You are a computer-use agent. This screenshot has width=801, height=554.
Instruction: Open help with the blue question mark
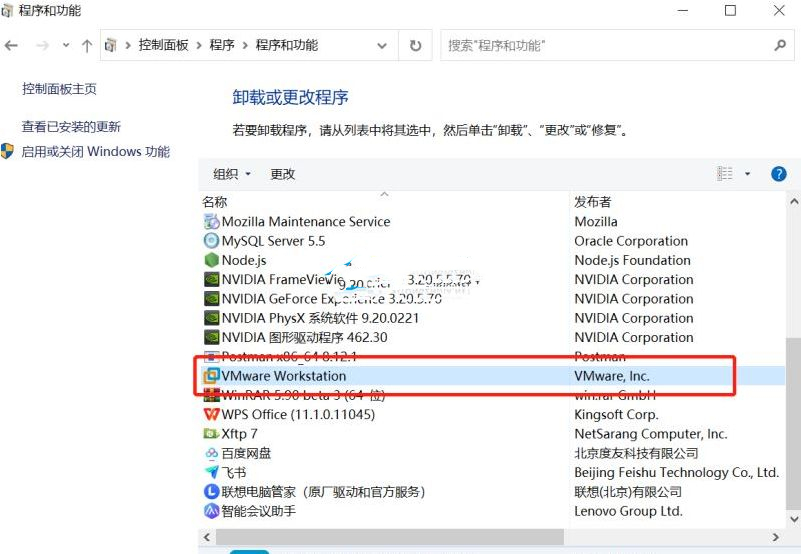[x=779, y=174]
